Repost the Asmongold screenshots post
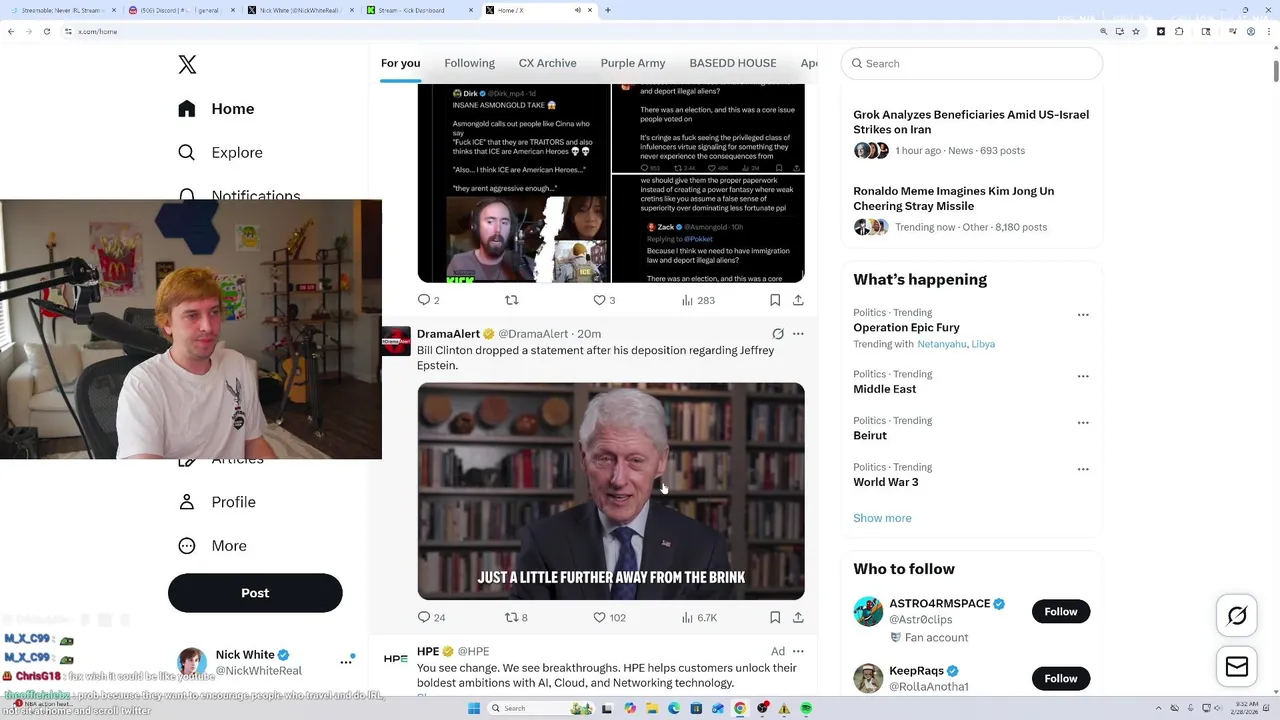1280x720 pixels. (512, 300)
